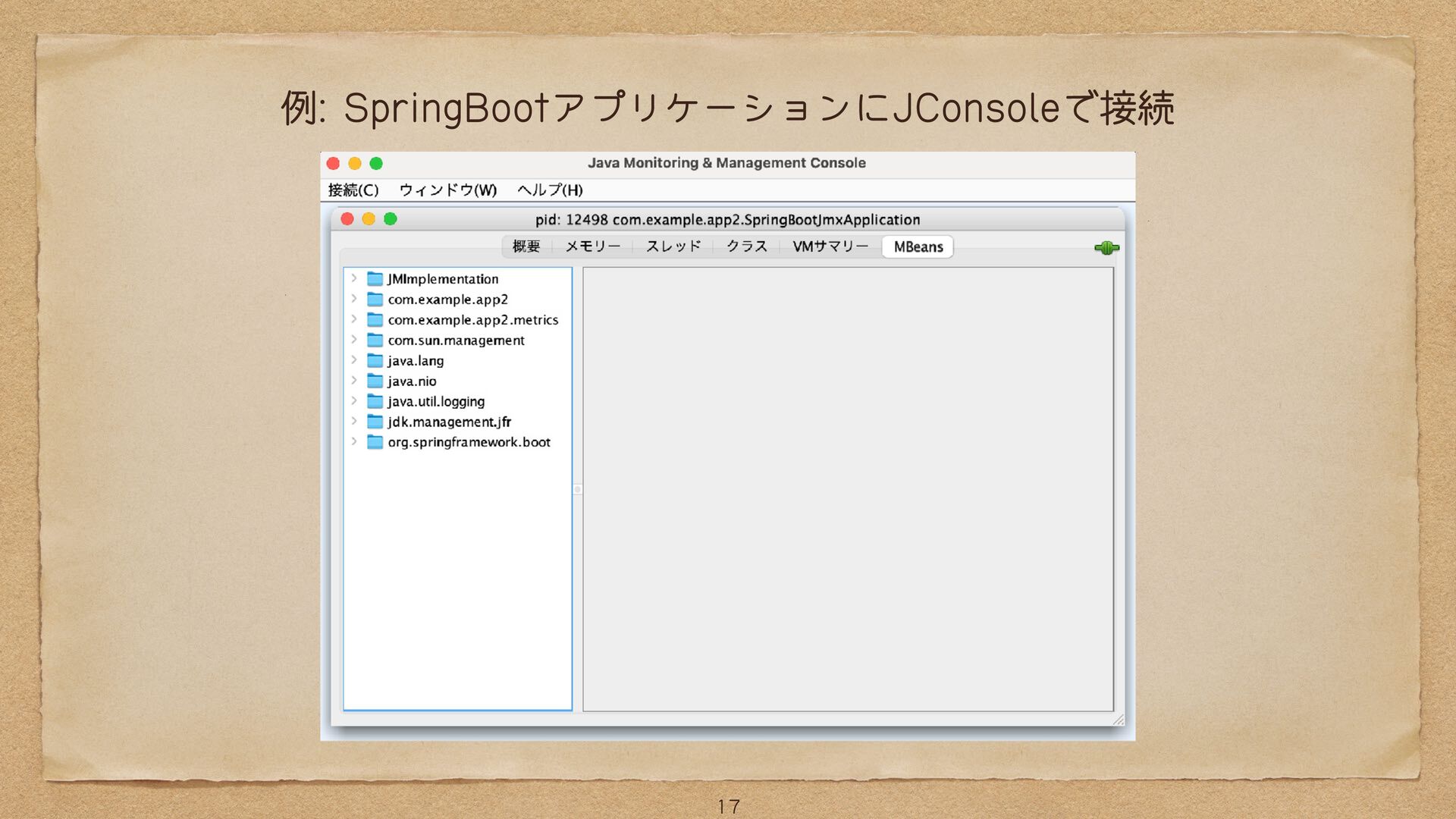Image resolution: width=1456 pixels, height=819 pixels.
Task: Open the 接続(C) menu
Action: click(x=353, y=190)
